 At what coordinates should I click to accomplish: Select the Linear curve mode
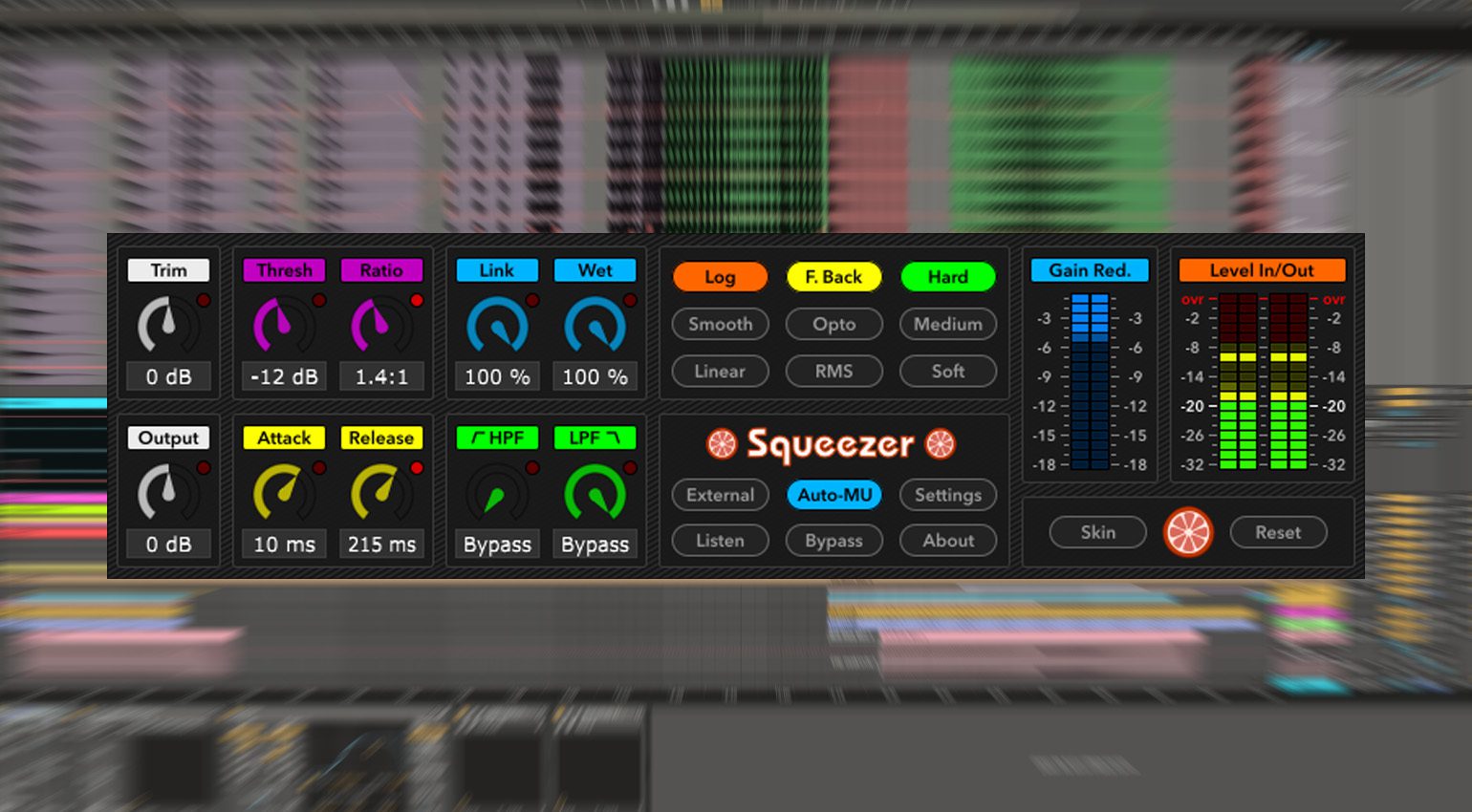coord(720,371)
